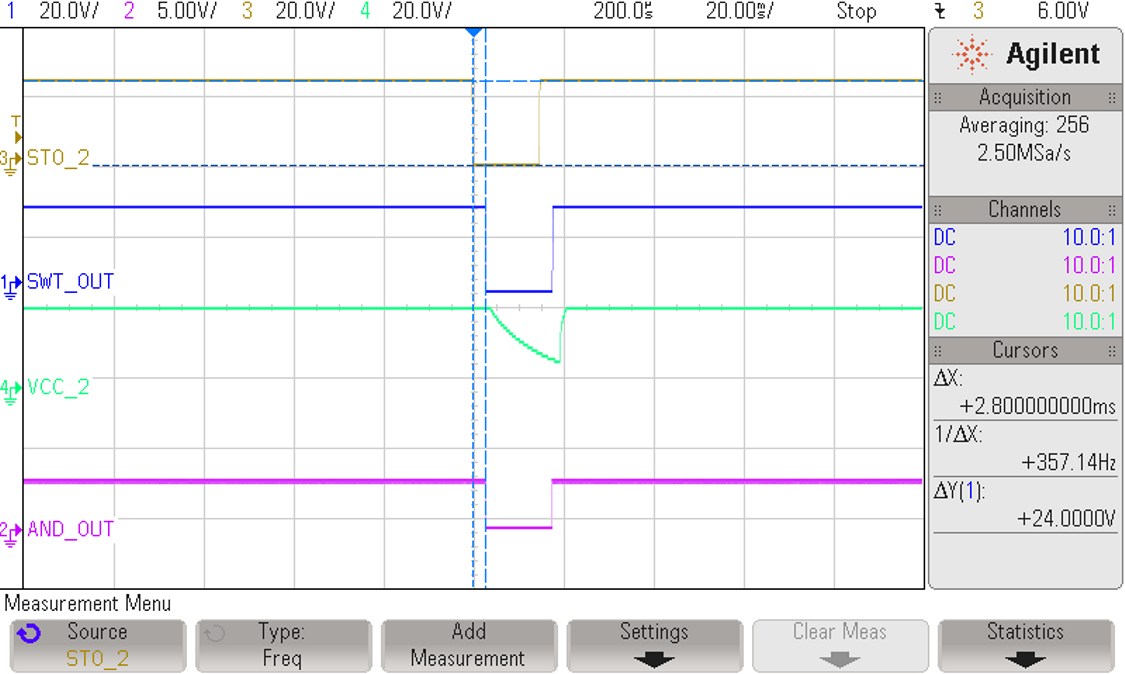Toggle the Stop acquisition status
The image size is (1125, 674).
tap(857, 12)
